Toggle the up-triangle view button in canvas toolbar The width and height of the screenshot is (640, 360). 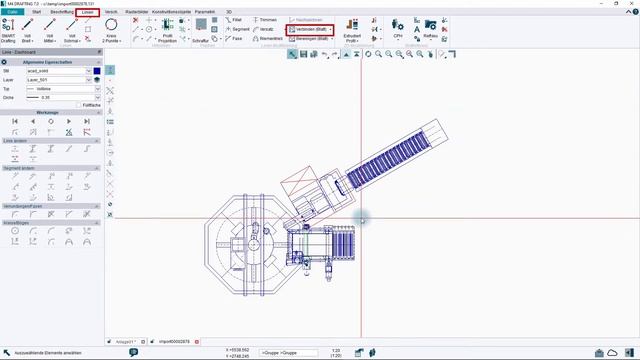[346, 54]
